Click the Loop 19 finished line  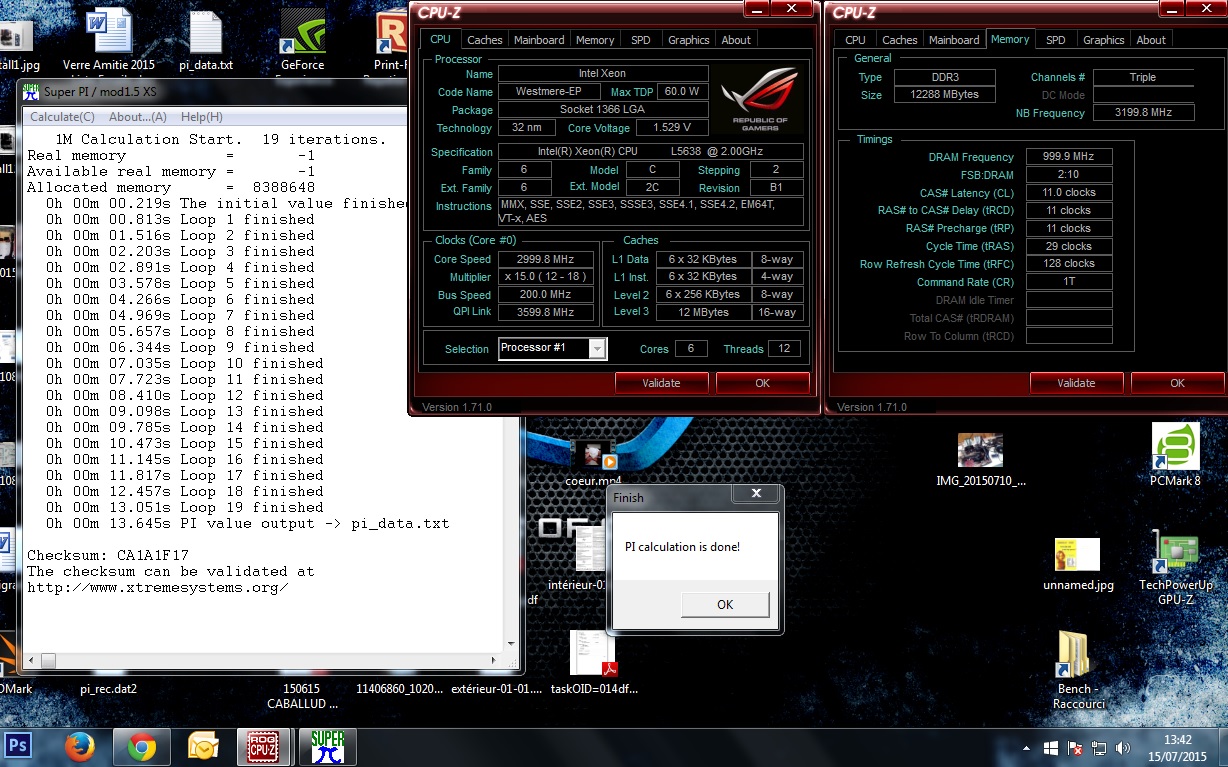[x=185, y=507]
